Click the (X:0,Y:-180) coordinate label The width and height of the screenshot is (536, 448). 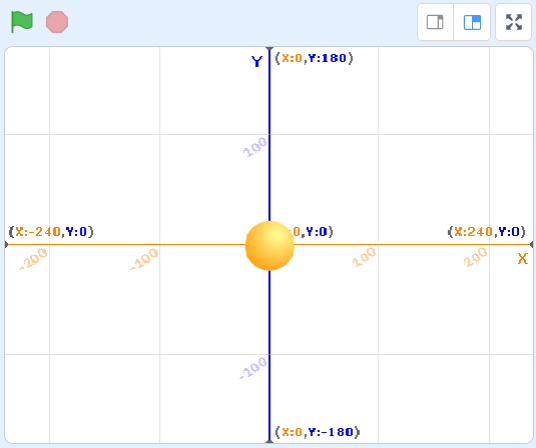pyautogui.click(x=318, y=432)
